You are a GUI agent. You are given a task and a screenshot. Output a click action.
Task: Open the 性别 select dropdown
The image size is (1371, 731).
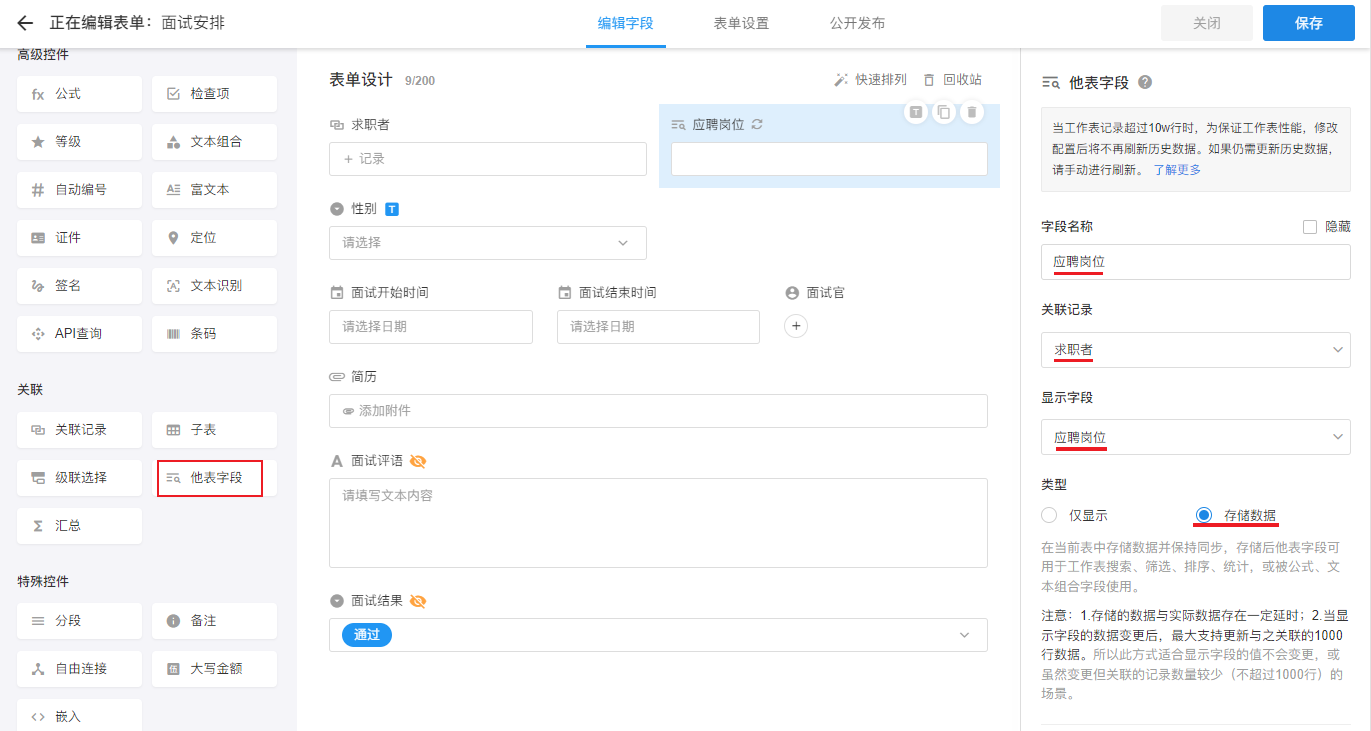tap(488, 243)
